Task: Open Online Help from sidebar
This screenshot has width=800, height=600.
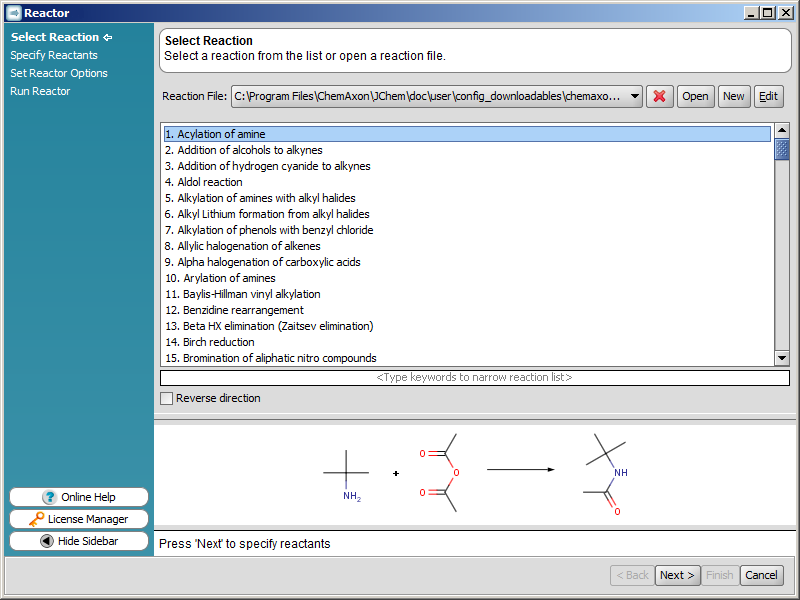Action: 79,497
